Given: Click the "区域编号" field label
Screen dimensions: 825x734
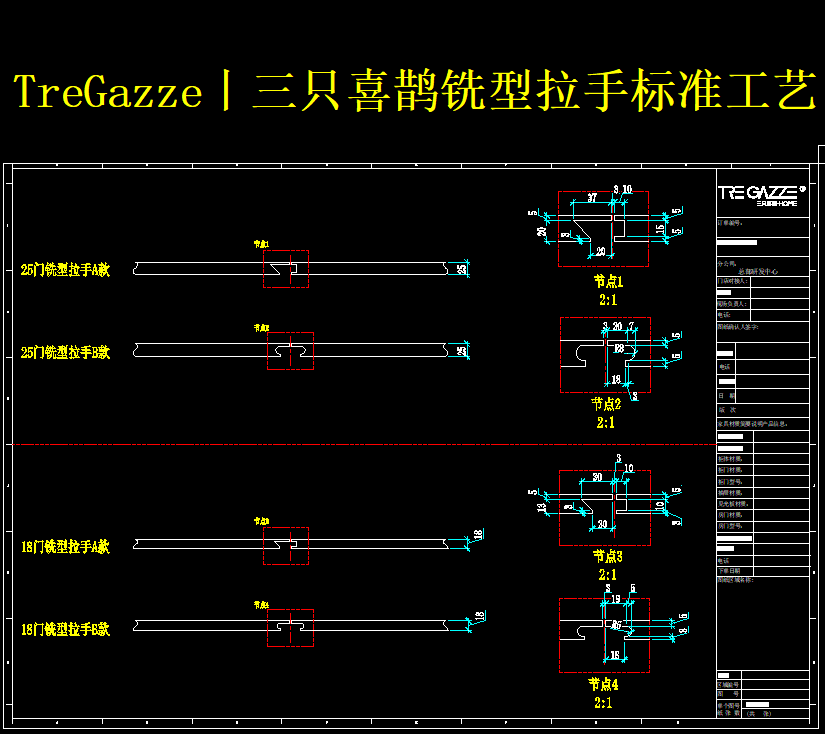Looking at the screenshot, I should click(x=729, y=685).
